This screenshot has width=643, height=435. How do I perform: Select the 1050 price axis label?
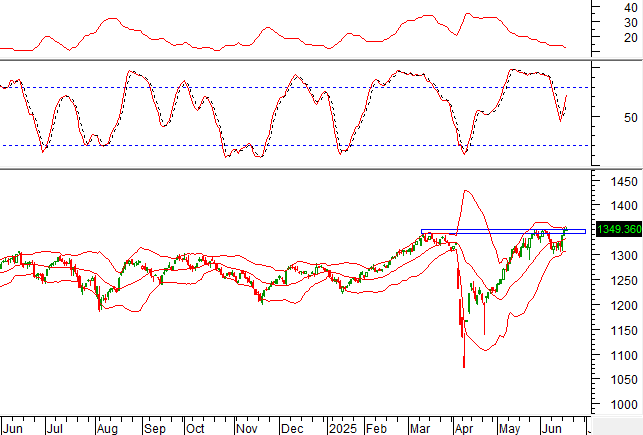(x=624, y=380)
